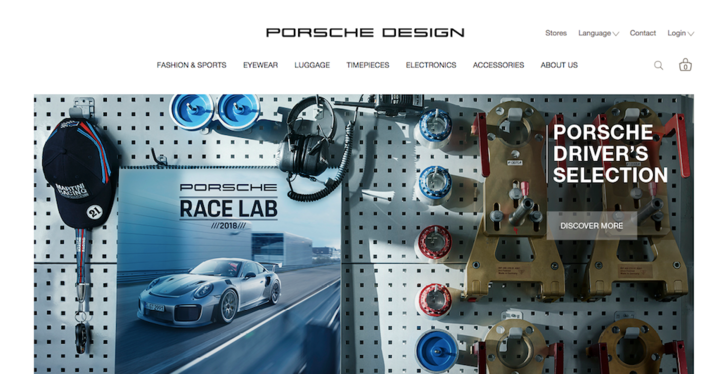
Task: Open the Electronics menu item
Action: click(x=431, y=65)
